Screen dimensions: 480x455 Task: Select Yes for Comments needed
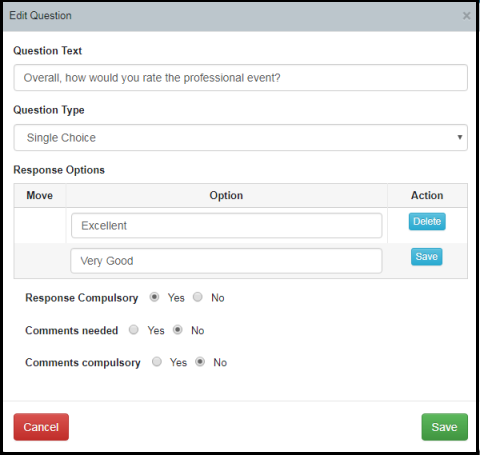pyautogui.click(x=134, y=330)
